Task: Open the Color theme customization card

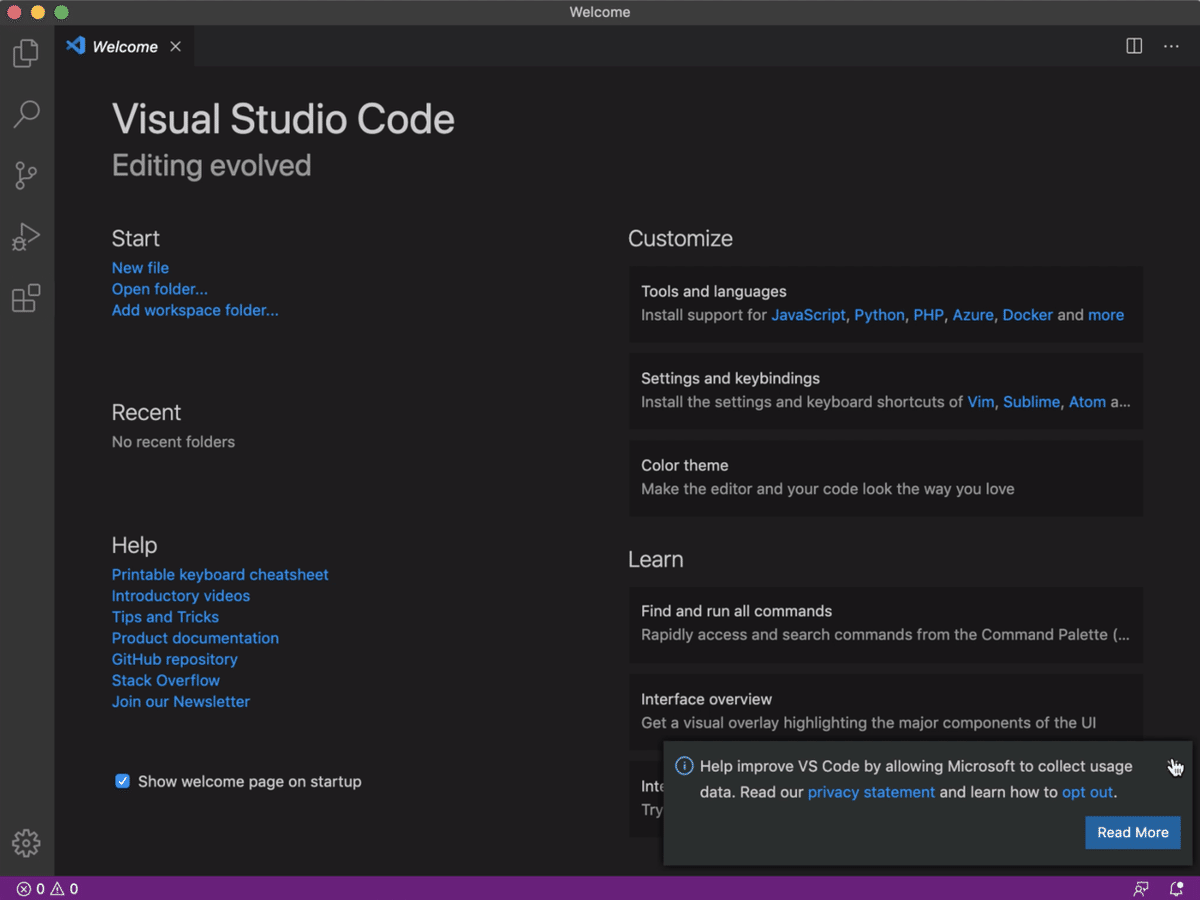Action: (885, 478)
